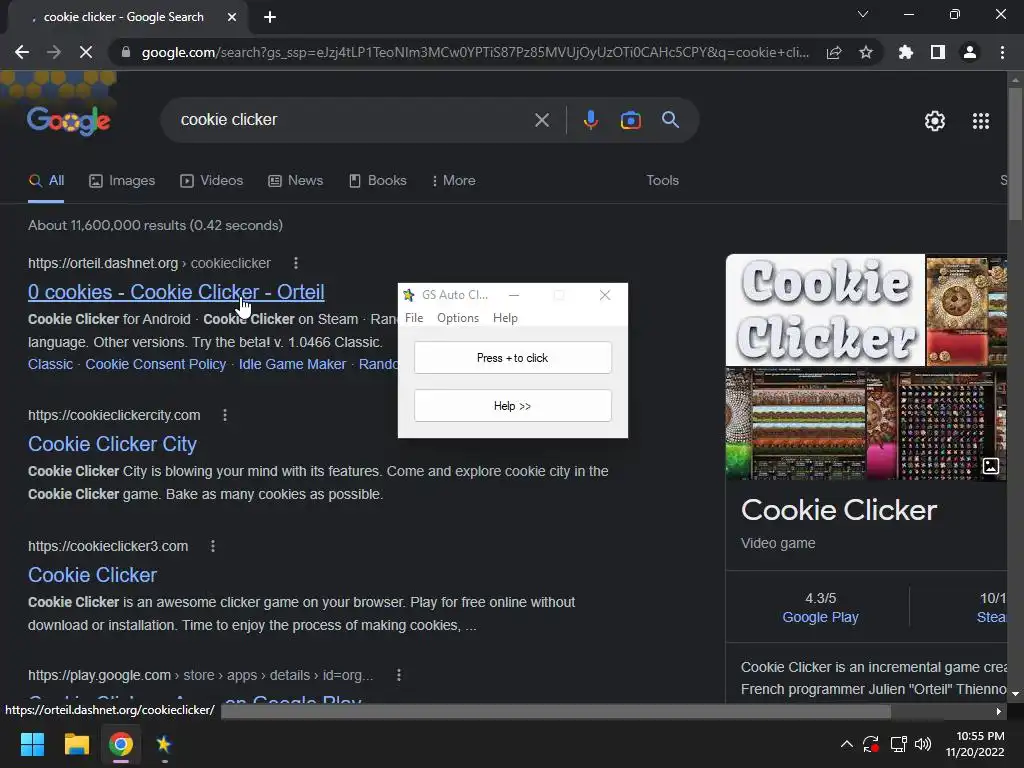Click Chrome icon in the taskbar
The height and width of the screenshot is (768, 1024).
pos(121,744)
